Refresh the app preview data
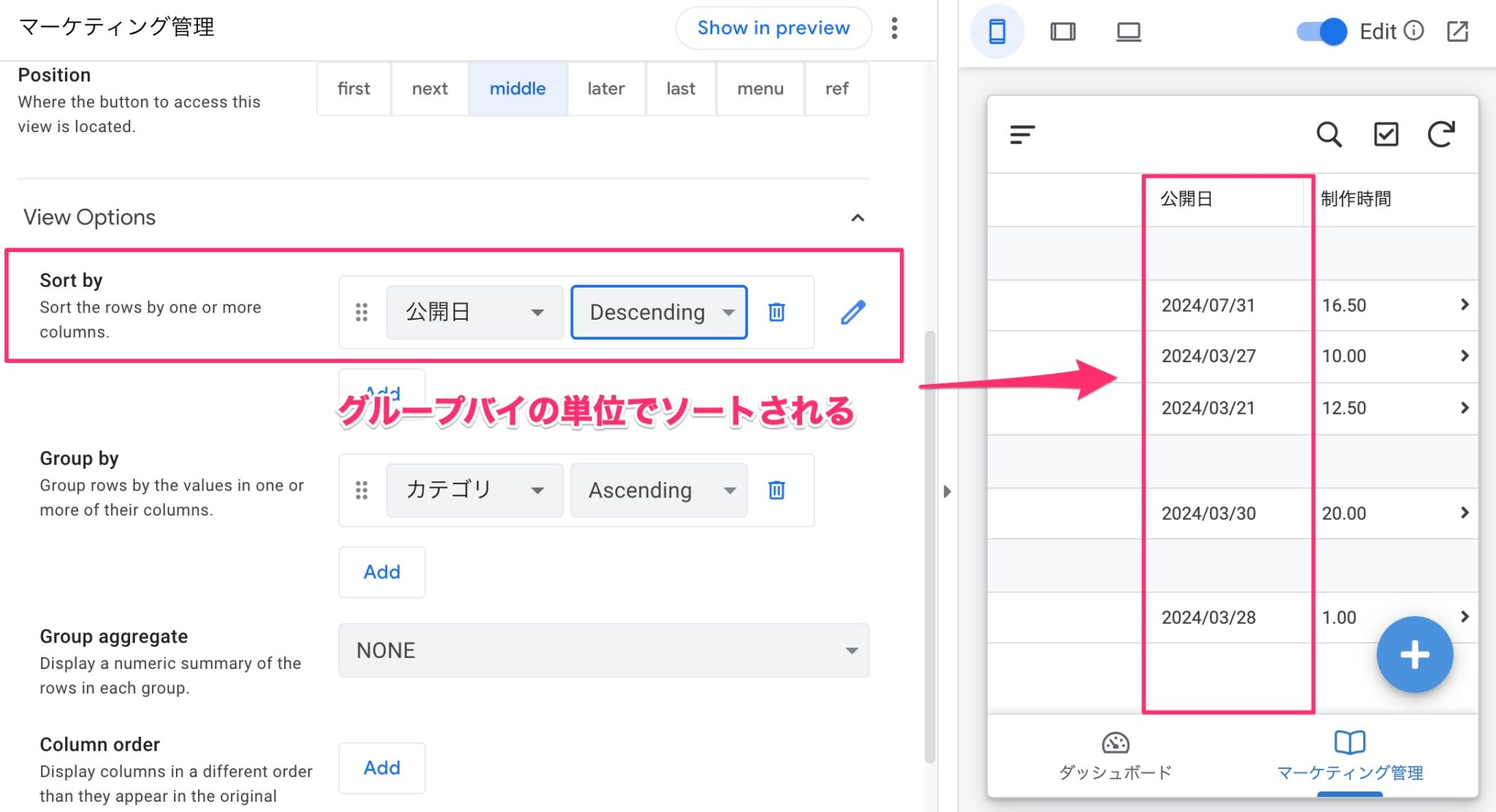This screenshot has width=1496, height=812. pos(1441,134)
